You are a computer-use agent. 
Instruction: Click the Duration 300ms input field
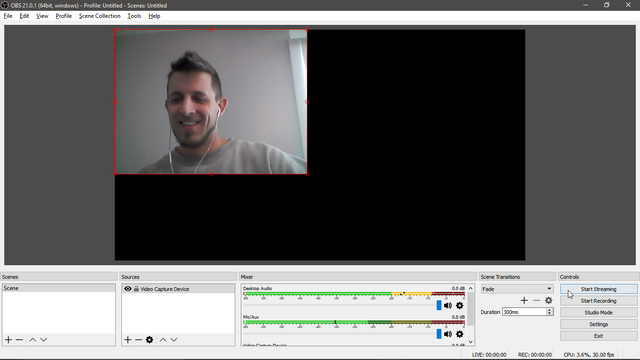click(x=524, y=312)
